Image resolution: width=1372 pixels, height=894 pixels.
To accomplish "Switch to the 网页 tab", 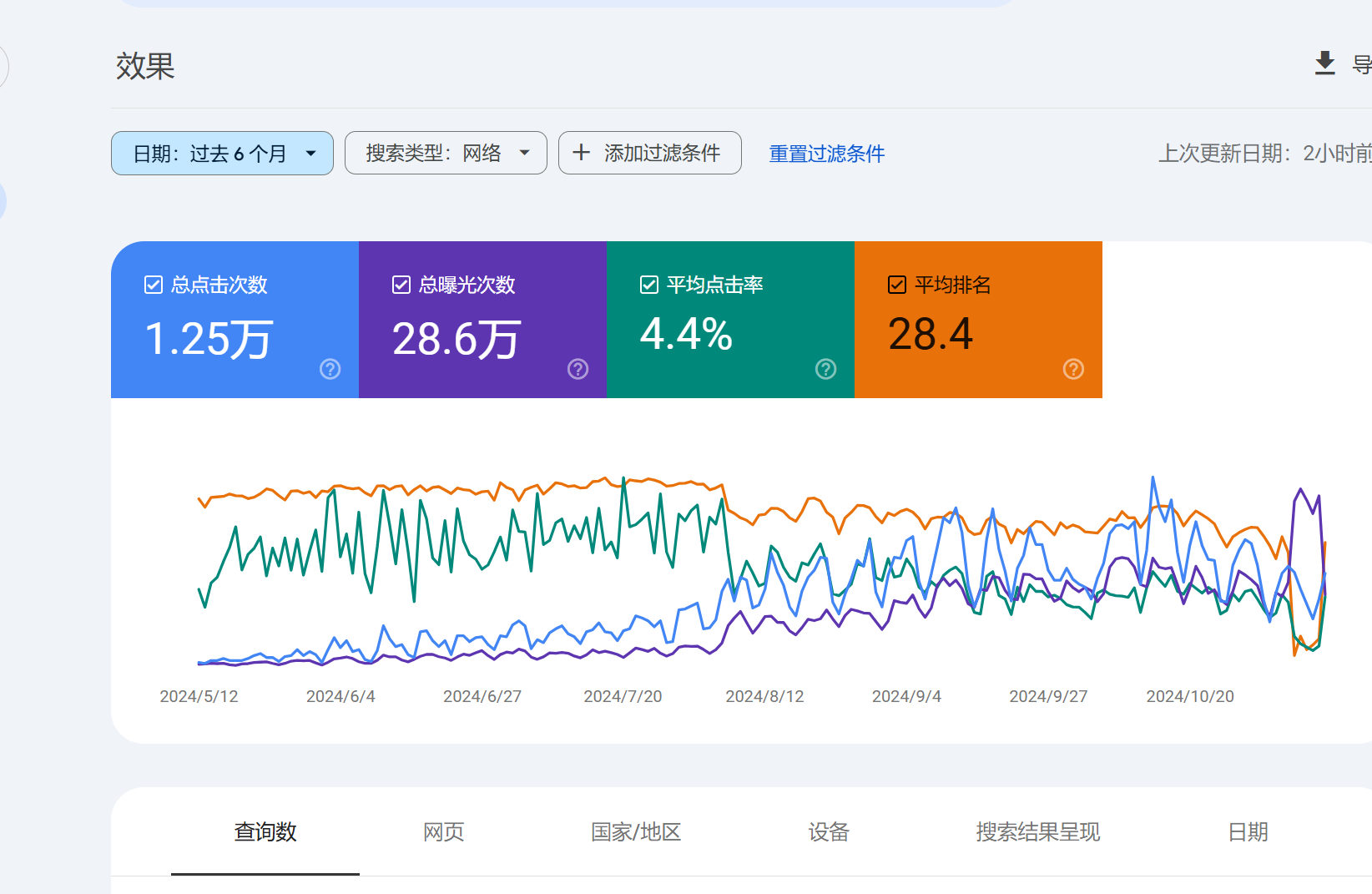I will pos(443,831).
